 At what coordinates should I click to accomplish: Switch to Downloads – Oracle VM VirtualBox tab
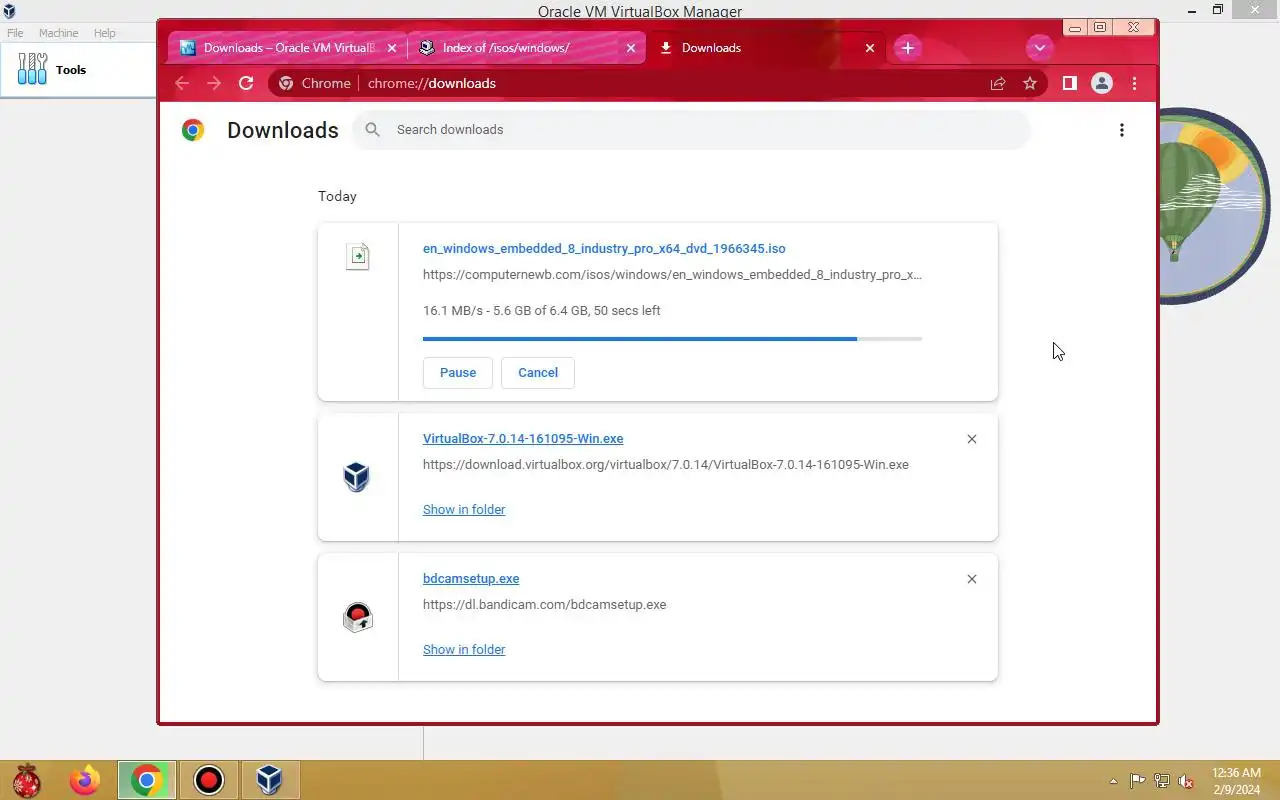pos(287,48)
